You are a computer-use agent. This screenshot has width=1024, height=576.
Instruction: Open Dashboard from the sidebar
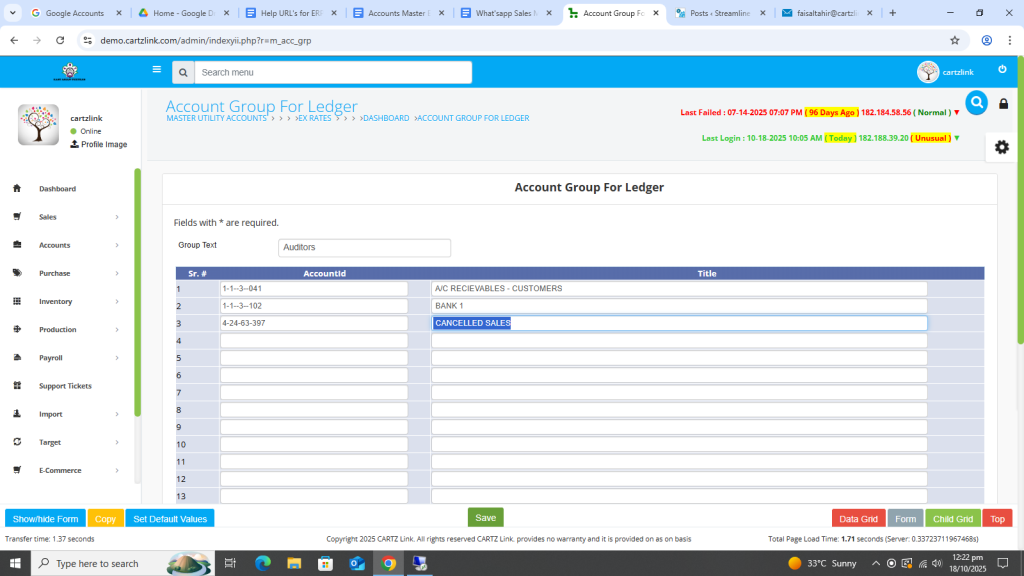point(57,189)
